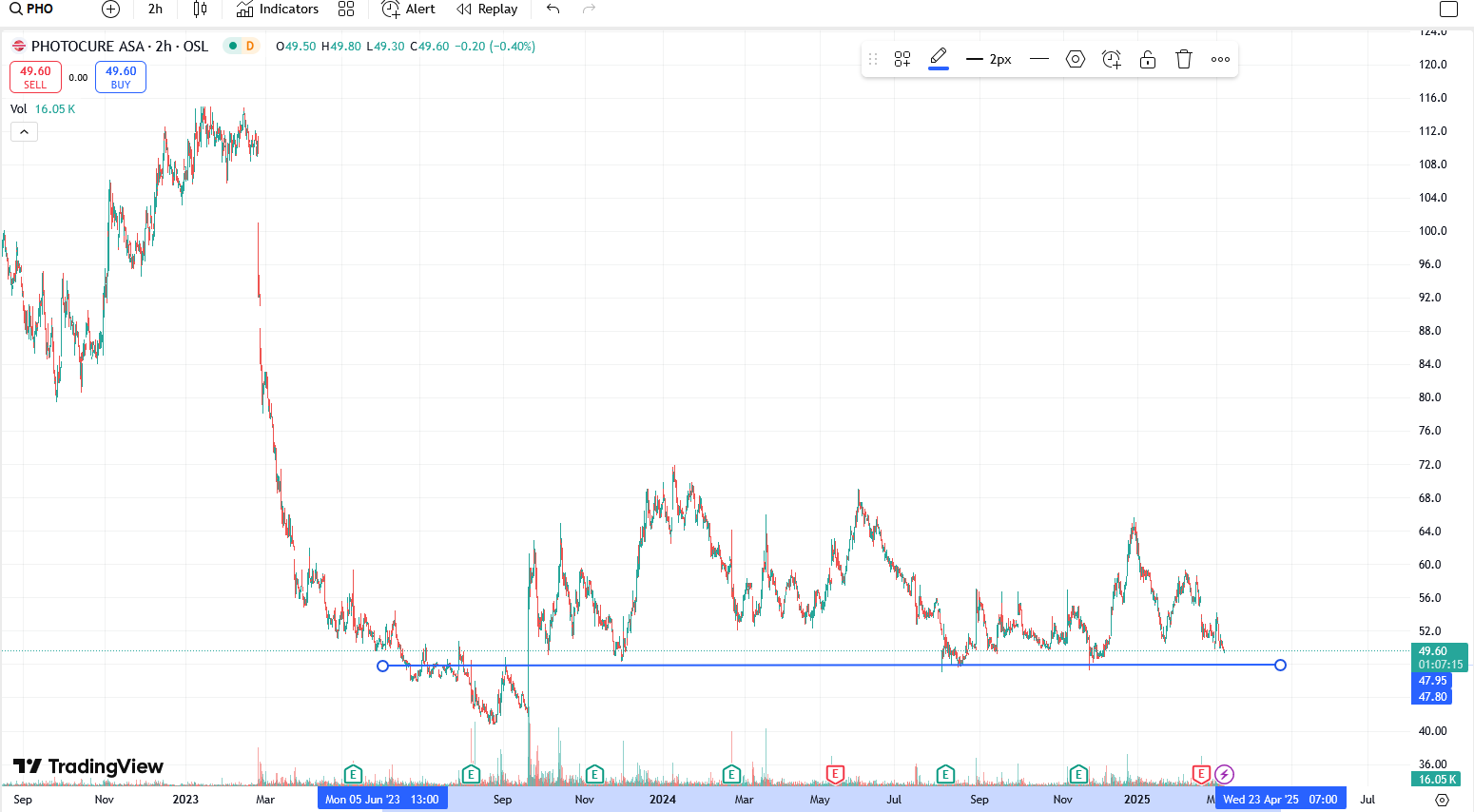Image resolution: width=1474 pixels, height=812 pixels.
Task: Open chart settings gear at bottom right
Action: 1442,800
